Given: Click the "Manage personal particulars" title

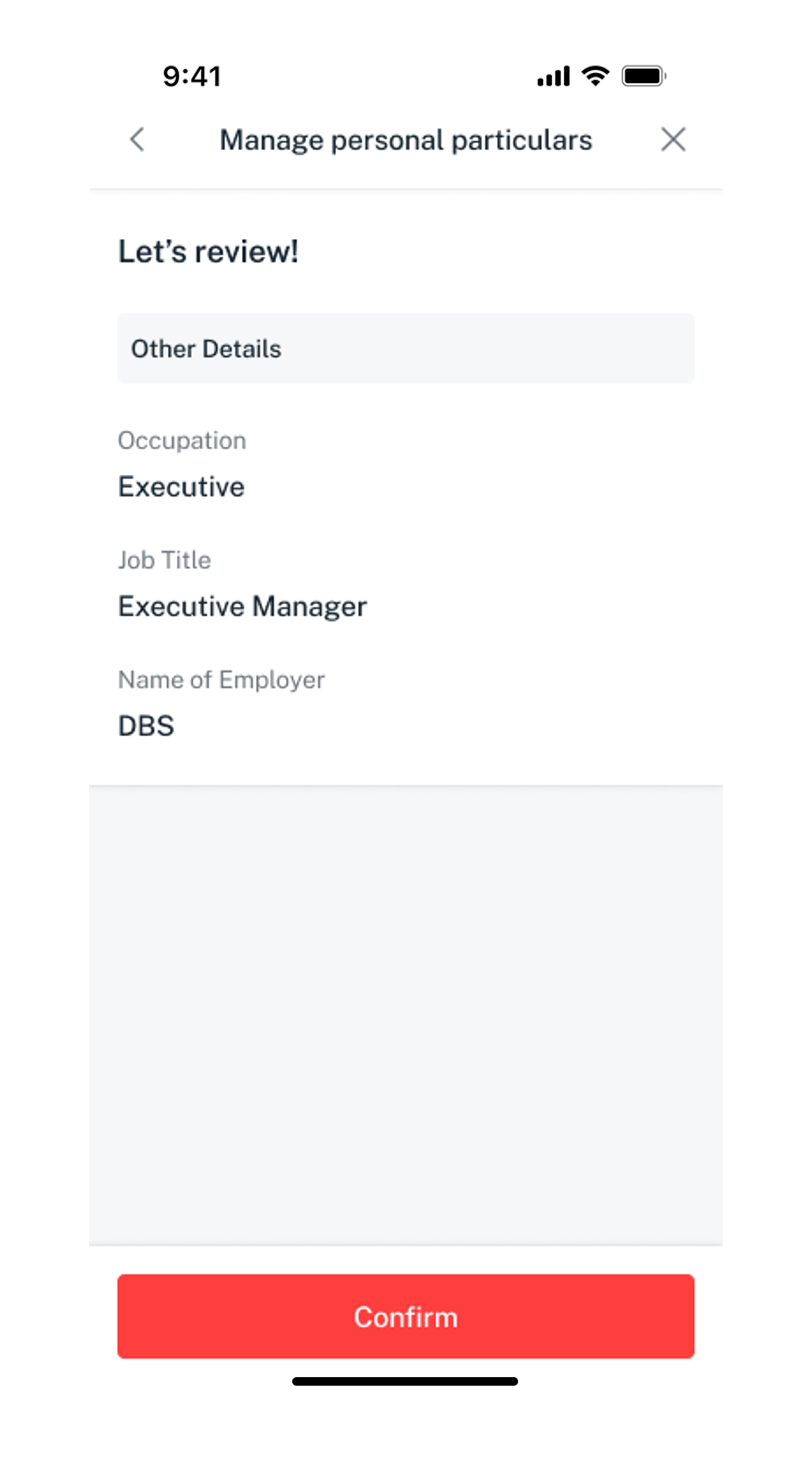Looking at the screenshot, I should pyautogui.click(x=405, y=140).
